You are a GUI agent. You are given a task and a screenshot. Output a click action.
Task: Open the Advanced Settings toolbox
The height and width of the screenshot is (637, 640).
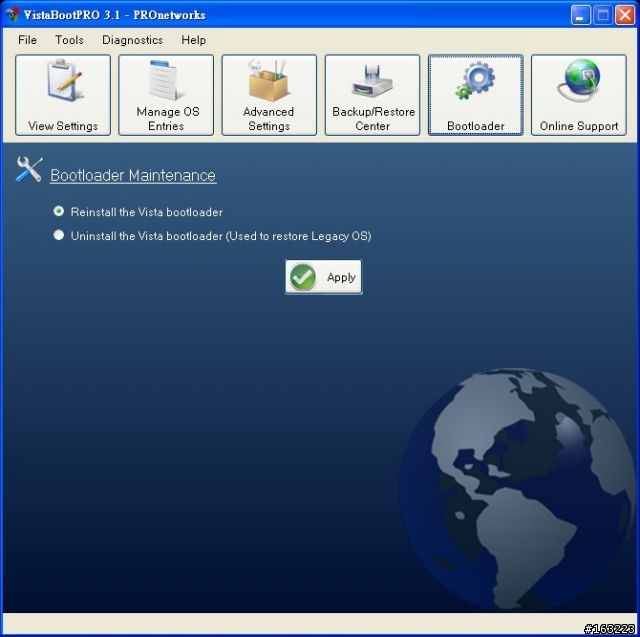(x=269, y=95)
